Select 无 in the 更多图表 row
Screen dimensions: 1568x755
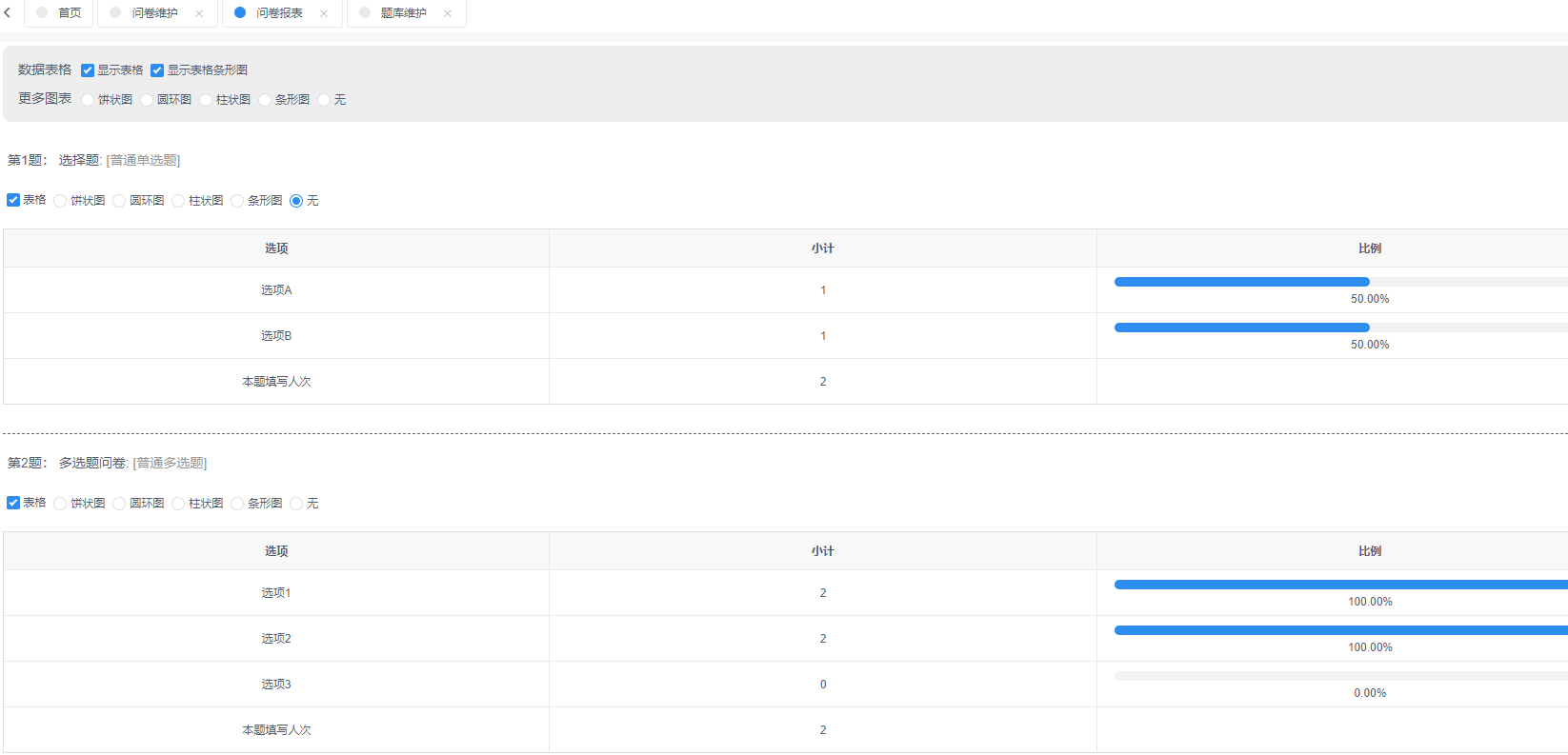(x=325, y=100)
